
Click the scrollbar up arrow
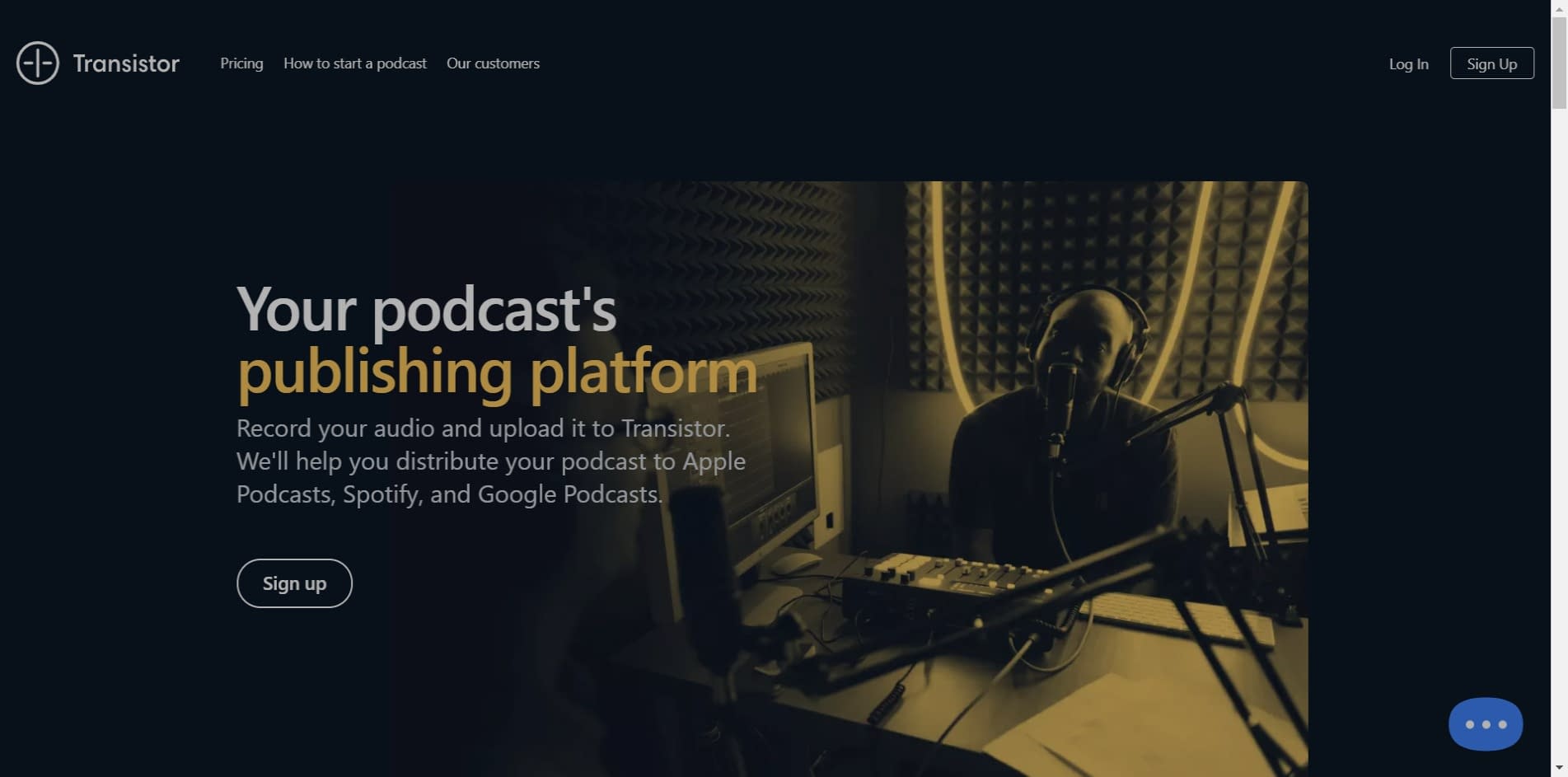(1559, 7)
